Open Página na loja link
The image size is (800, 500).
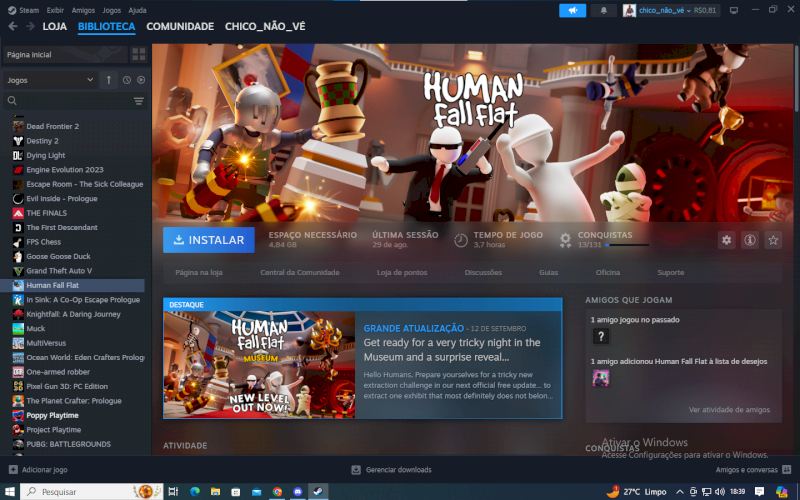click(x=199, y=272)
